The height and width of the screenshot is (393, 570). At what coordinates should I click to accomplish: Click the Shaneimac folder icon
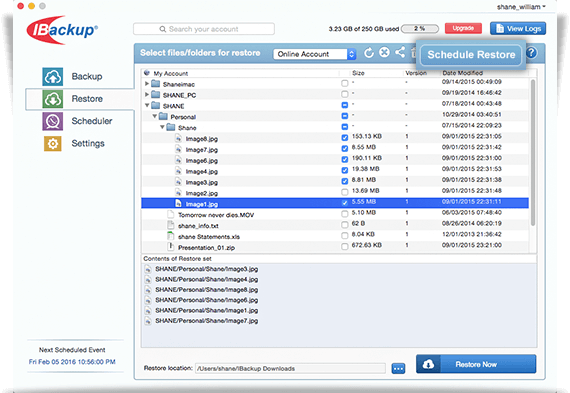156,84
